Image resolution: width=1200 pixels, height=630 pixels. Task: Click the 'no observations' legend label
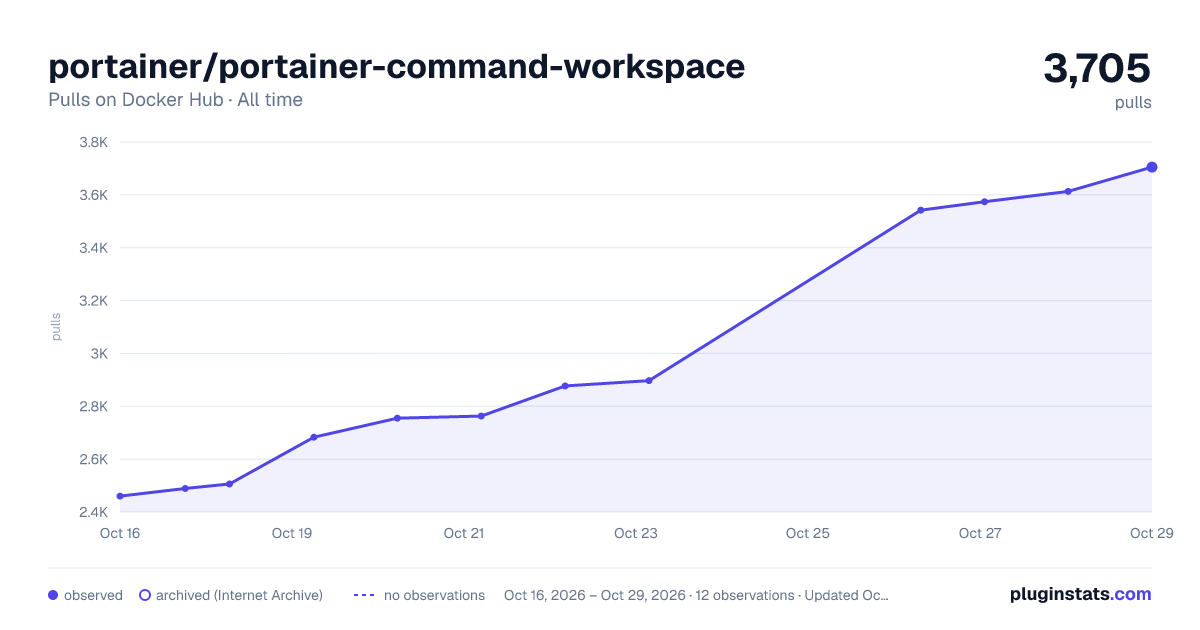point(434,595)
